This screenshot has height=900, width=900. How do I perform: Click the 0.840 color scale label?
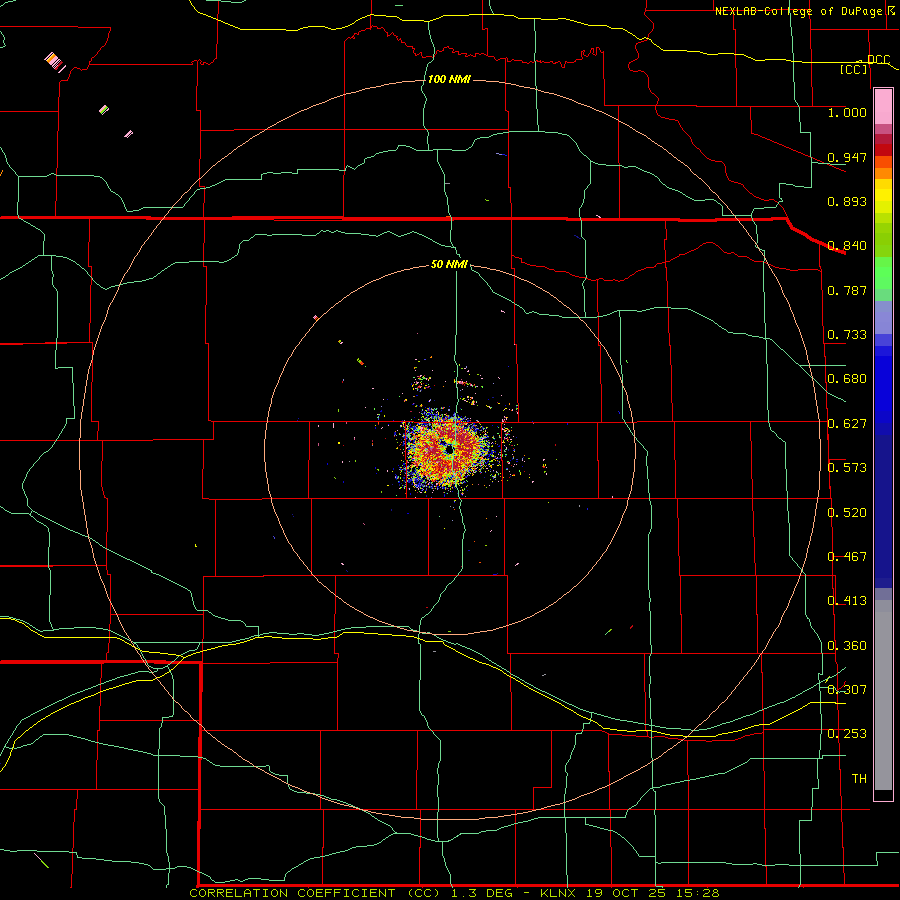coord(847,245)
